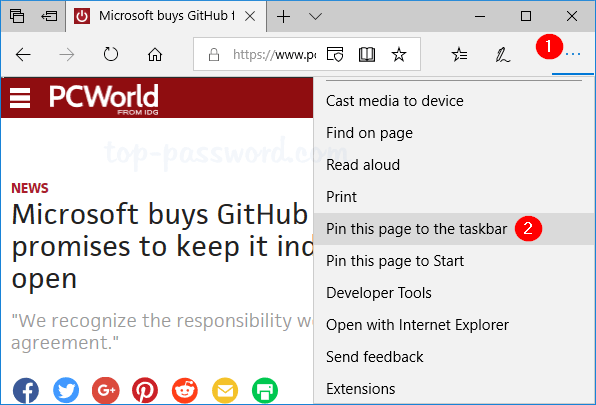Maximize the Edge window
596x405 pixels.
point(526,16)
